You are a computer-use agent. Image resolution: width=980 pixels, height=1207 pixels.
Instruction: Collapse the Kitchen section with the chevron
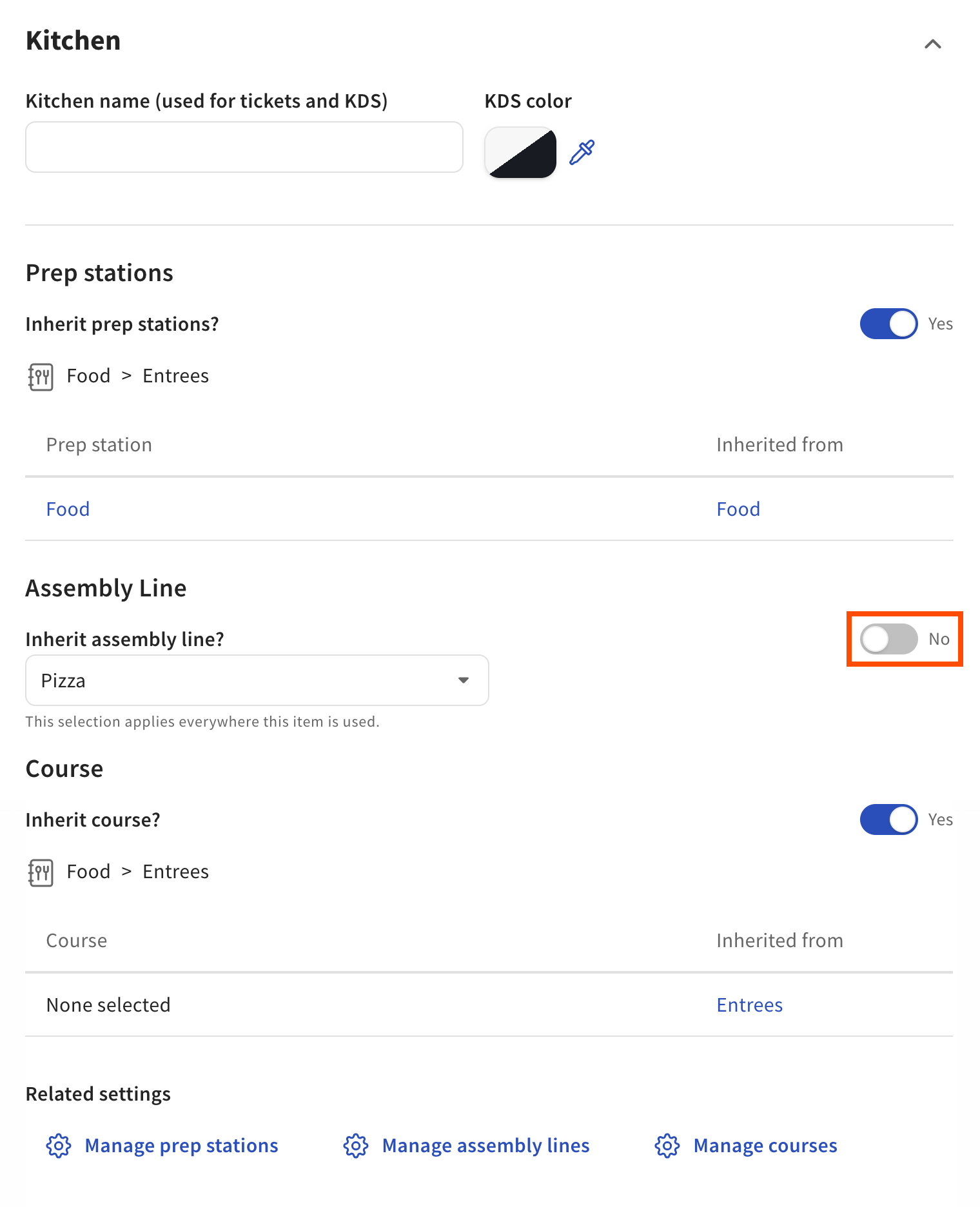click(933, 44)
